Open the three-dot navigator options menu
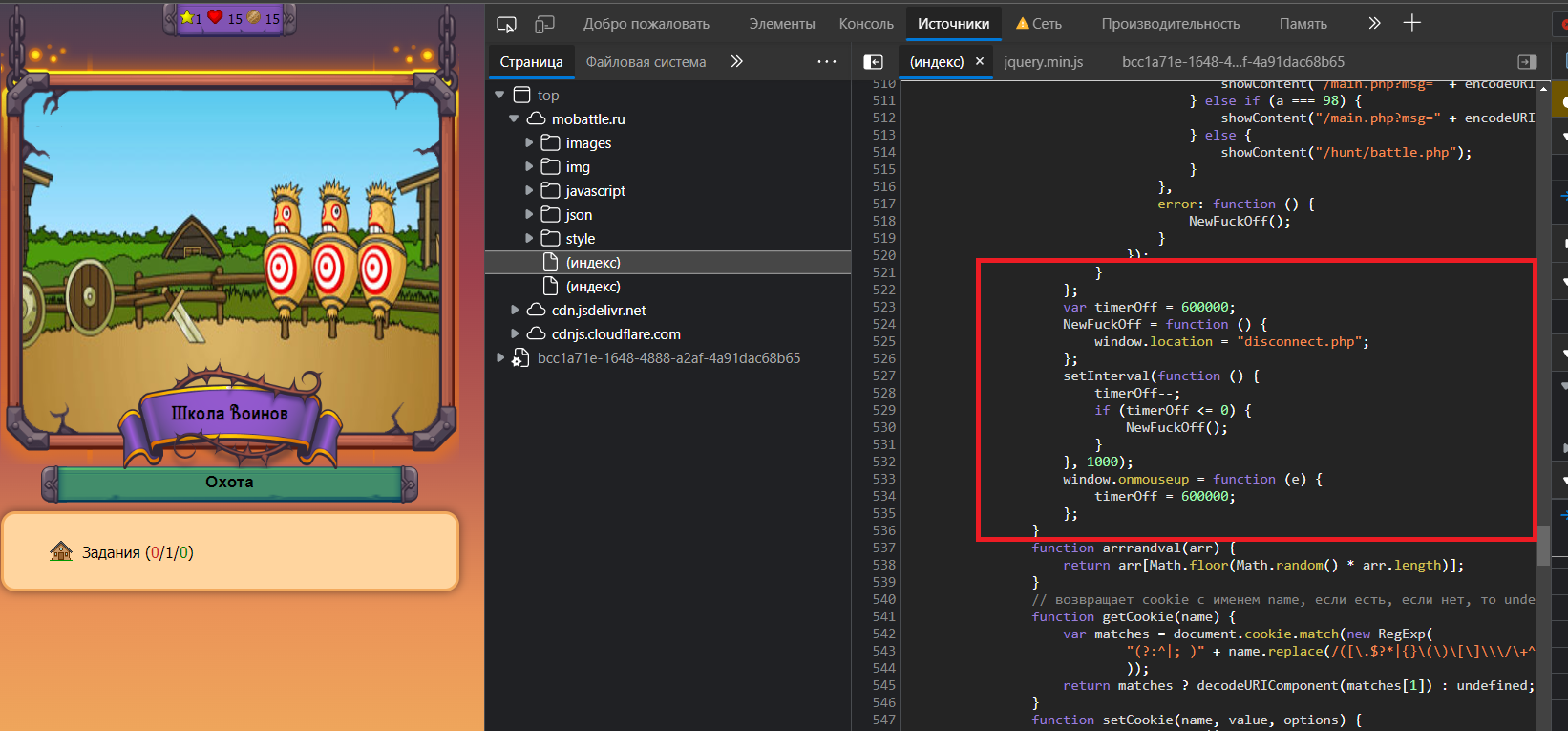1568x731 pixels. click(x=826, y=62)
